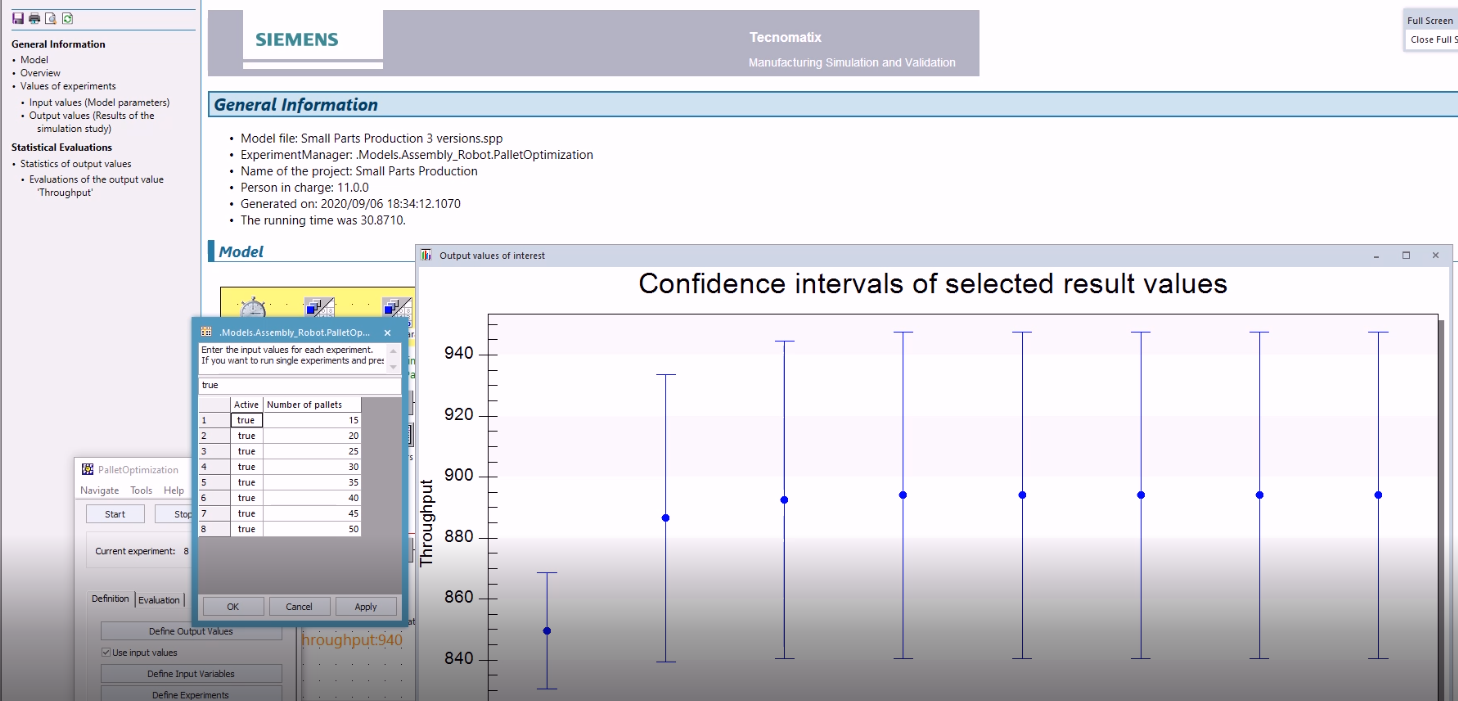Click the partly hidden Stop button
The image size is (1458, 701).
(176, 514)
